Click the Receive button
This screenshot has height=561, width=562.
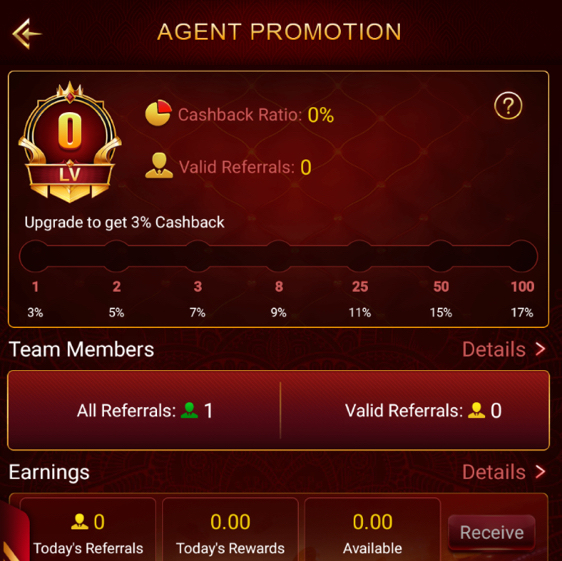click(x=491, y=532)
